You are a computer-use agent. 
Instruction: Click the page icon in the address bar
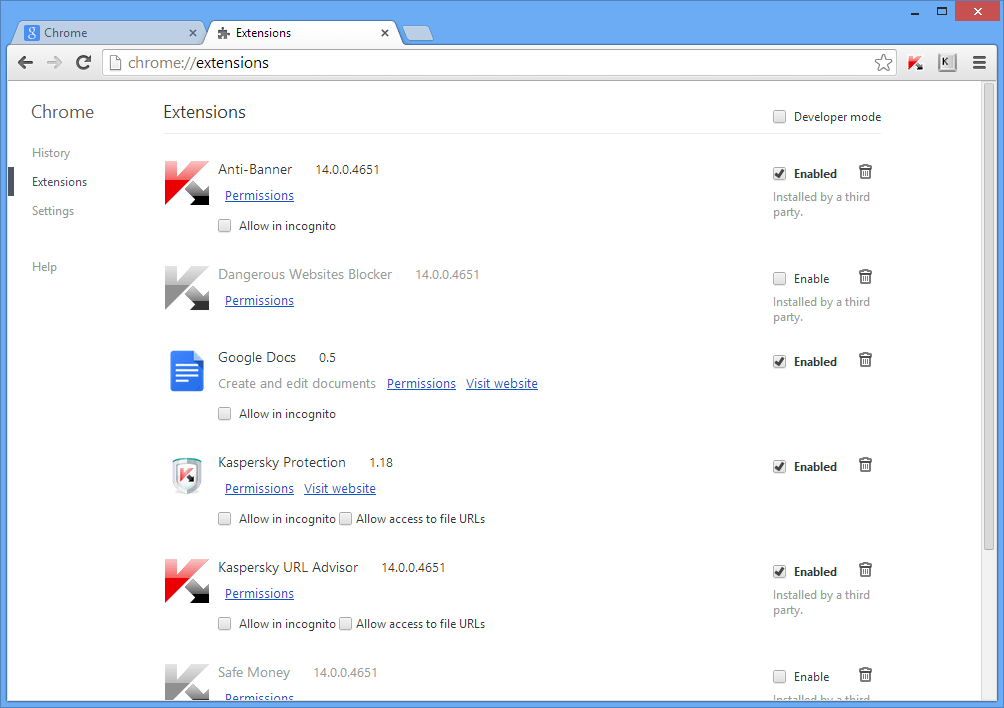tap(115, 63)
